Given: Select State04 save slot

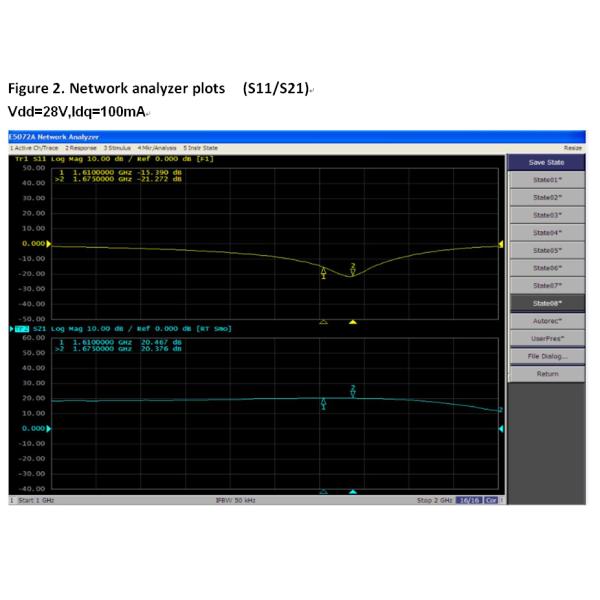Looking at the screenshot, I should [x=545, y=232].
